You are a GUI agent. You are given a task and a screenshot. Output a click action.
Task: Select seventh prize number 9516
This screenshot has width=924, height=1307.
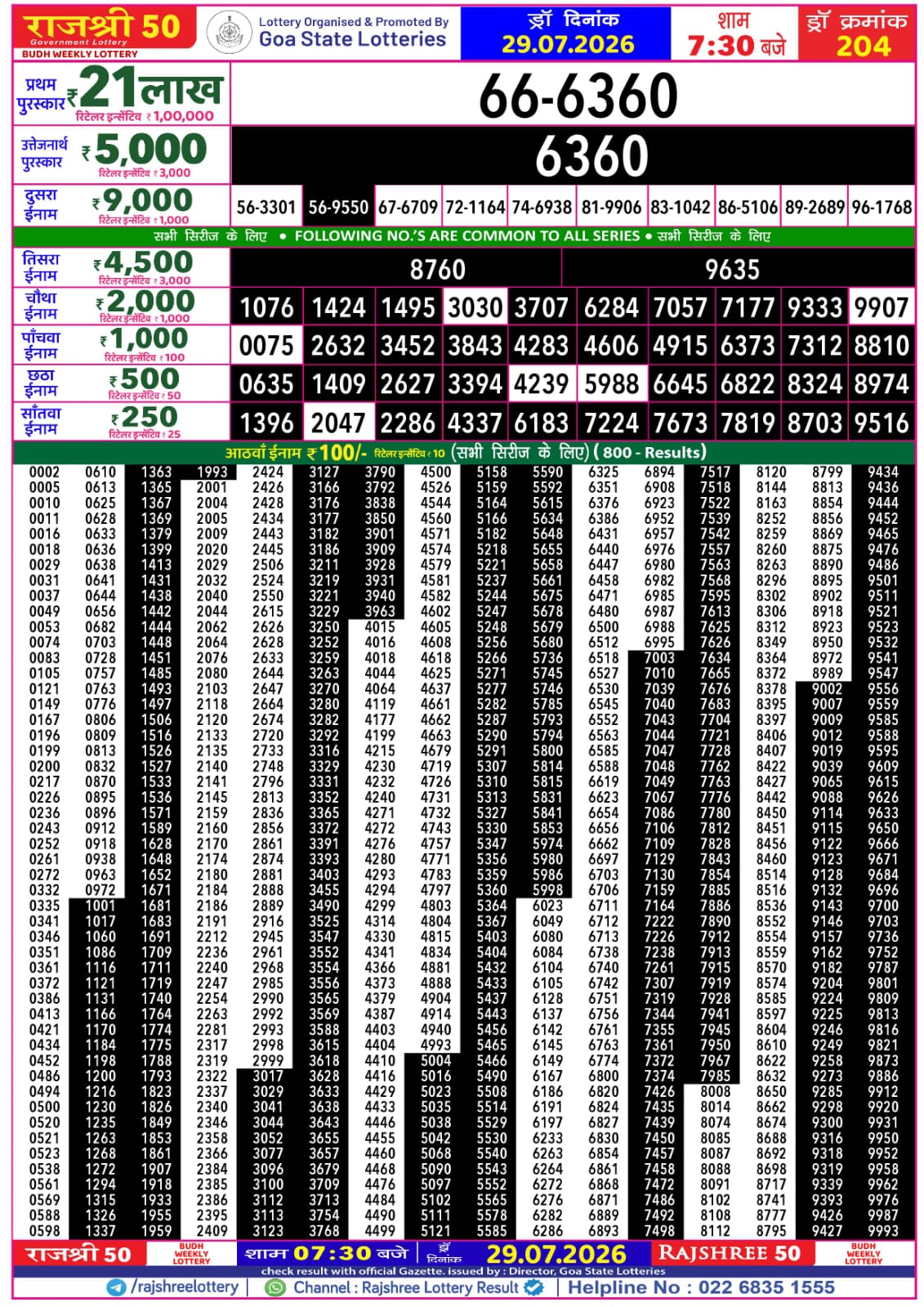tap(882, 423)
